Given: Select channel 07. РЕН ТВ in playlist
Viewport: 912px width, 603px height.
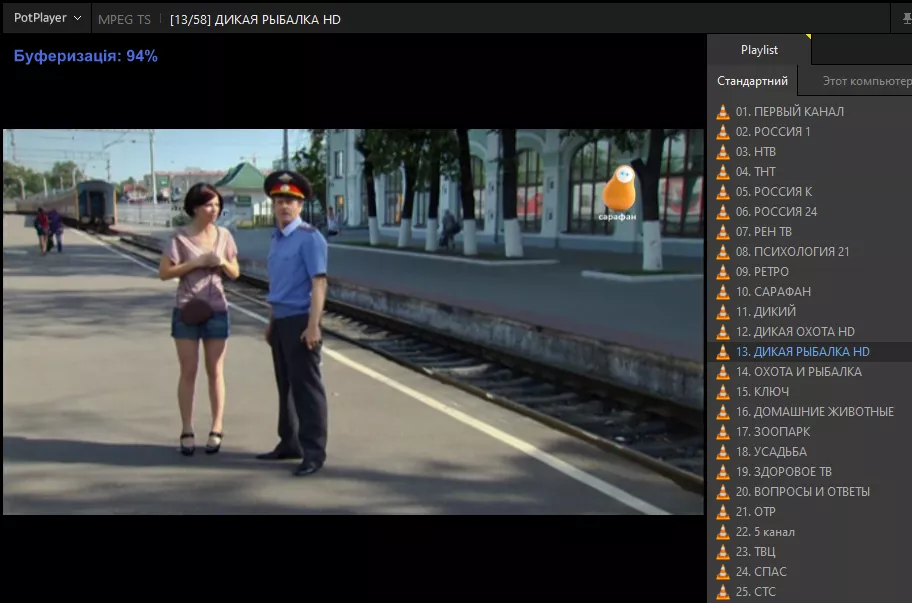Looking at the screenshot, I should tap(810, 232).
